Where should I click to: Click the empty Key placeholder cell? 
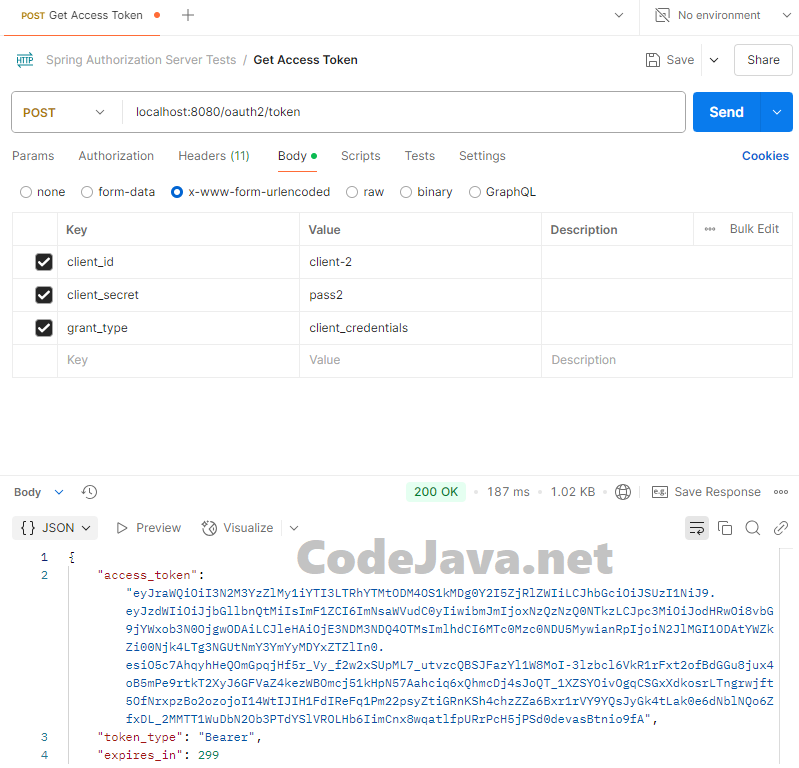point(178,360)
